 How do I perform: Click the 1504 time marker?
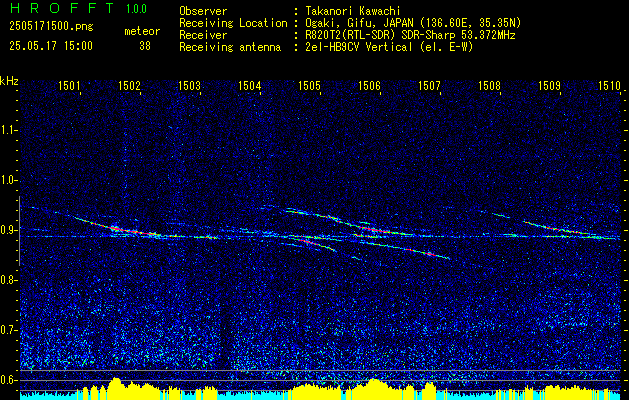250,85
